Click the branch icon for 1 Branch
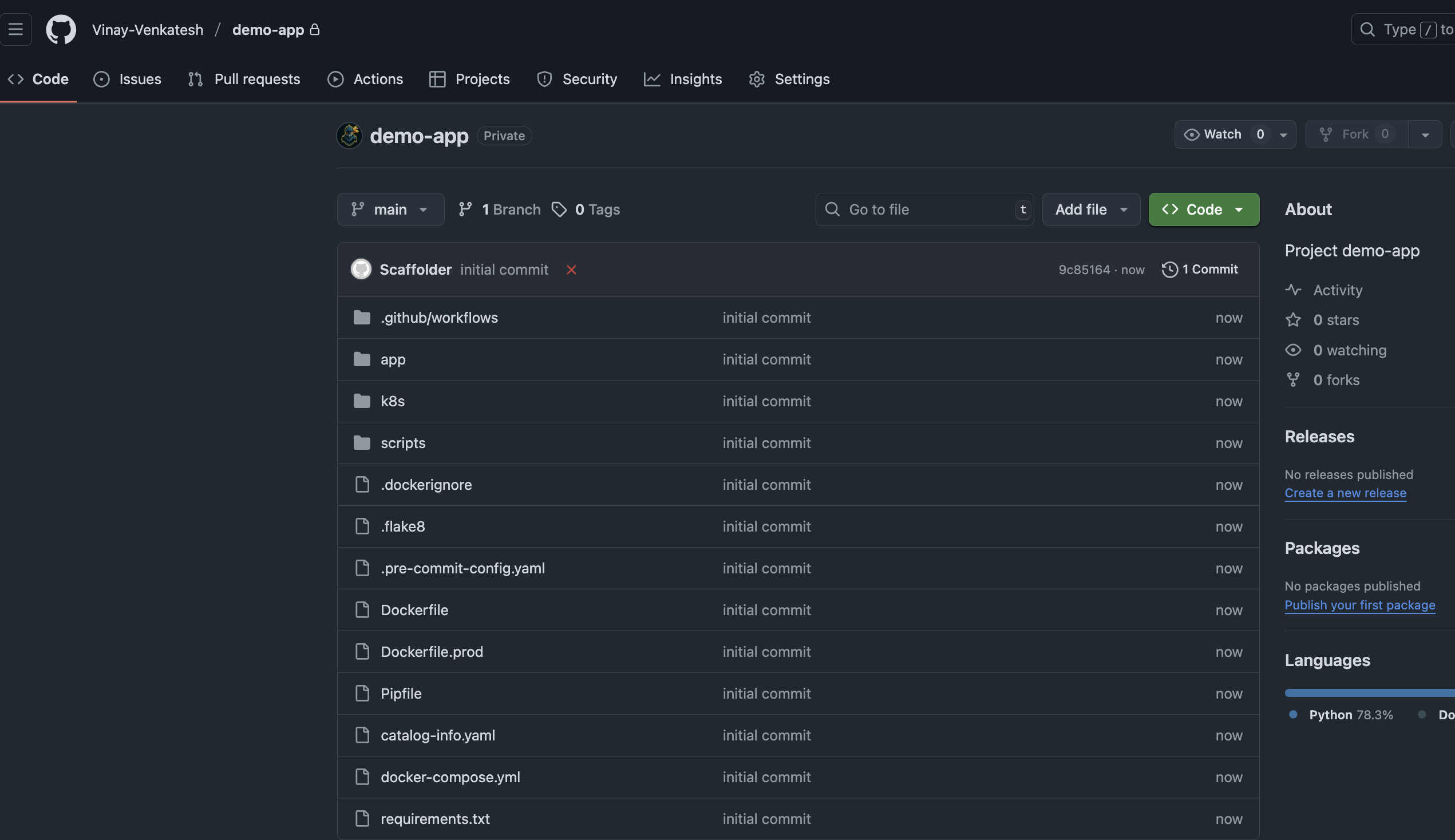The width and height of the screenshot is (1455, 840). point(465,209)
